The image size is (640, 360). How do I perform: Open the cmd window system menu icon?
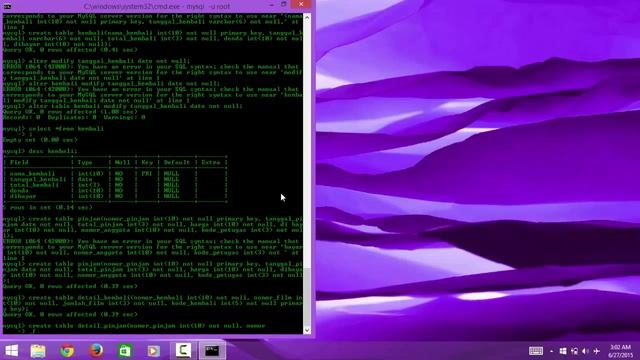coord(7,7)
